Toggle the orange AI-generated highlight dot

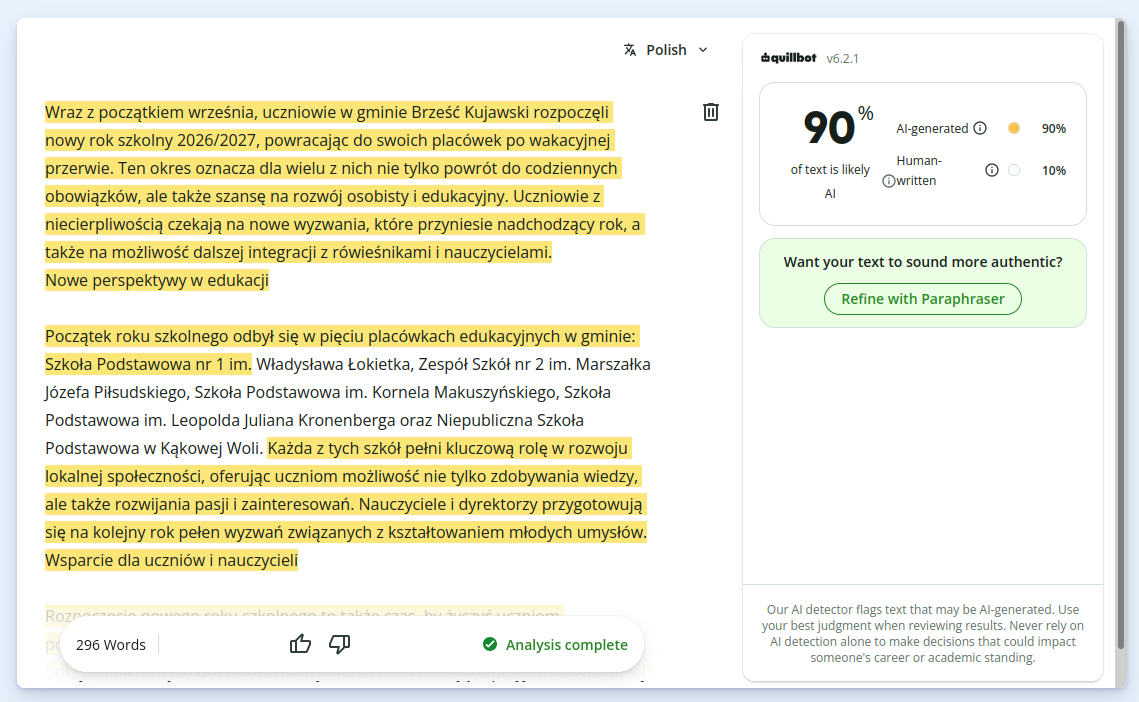(1014, 129)
